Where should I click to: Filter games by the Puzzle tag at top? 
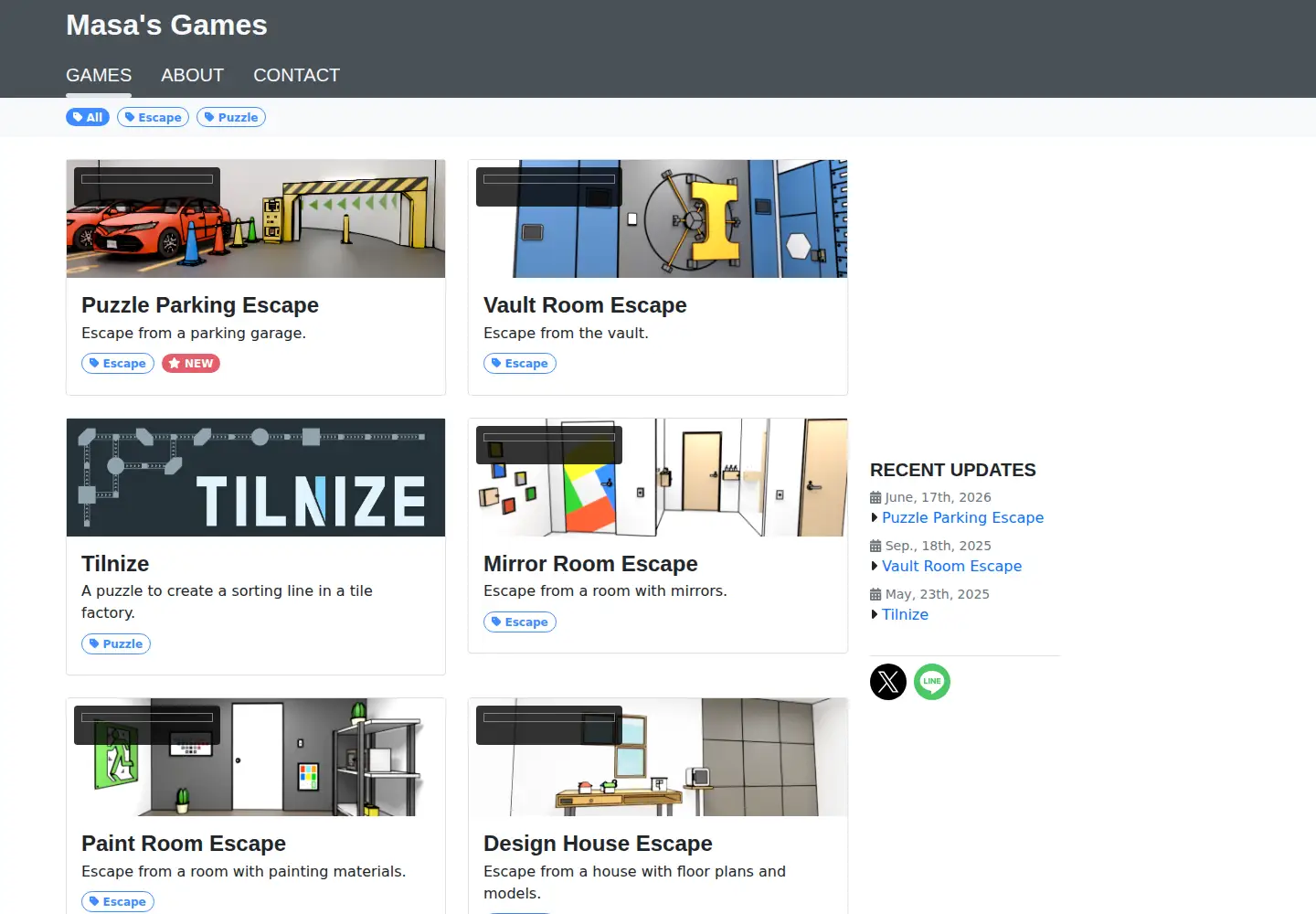tap(231, 117)
